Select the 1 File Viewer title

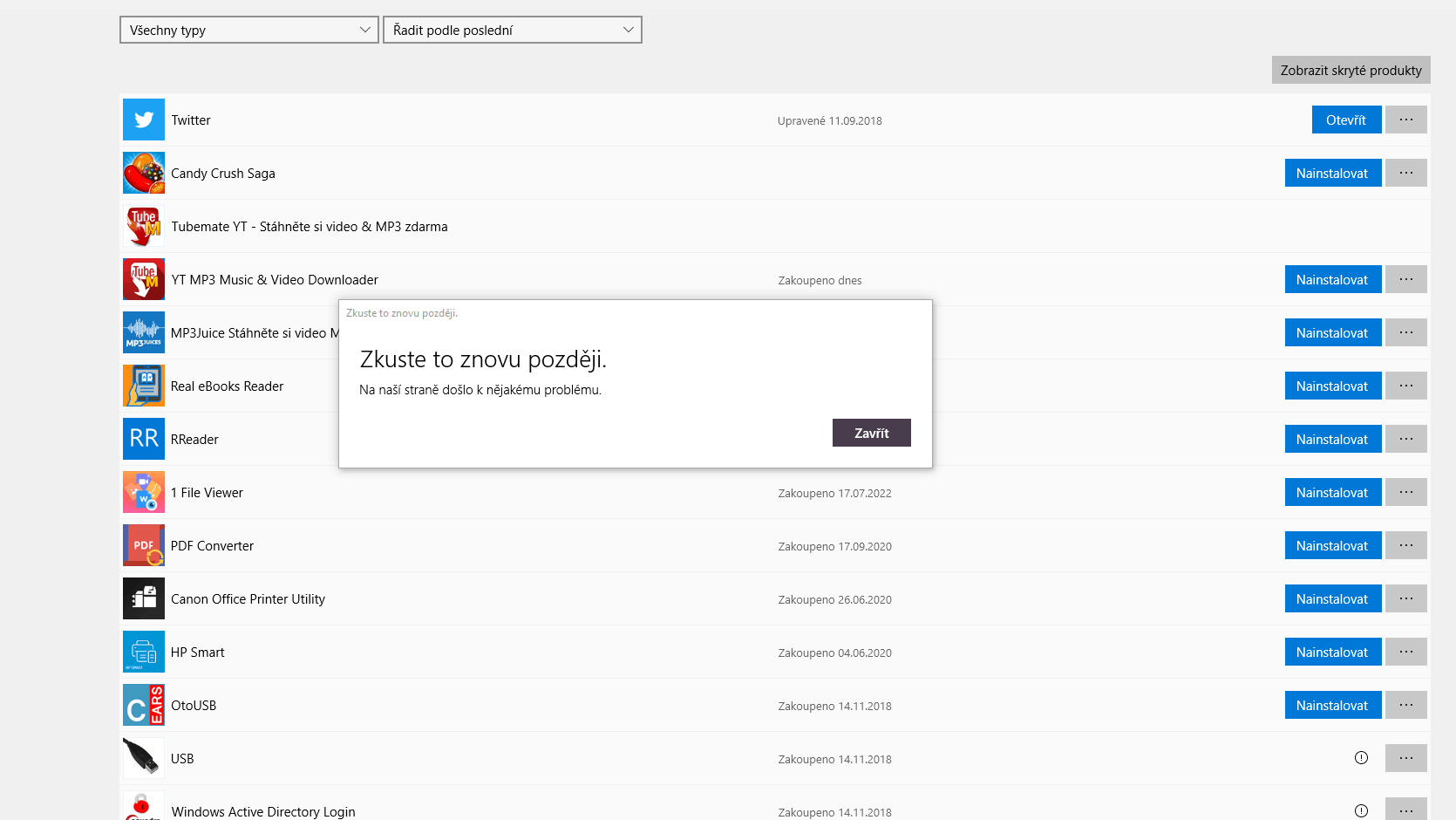click(x=207, y=493)
